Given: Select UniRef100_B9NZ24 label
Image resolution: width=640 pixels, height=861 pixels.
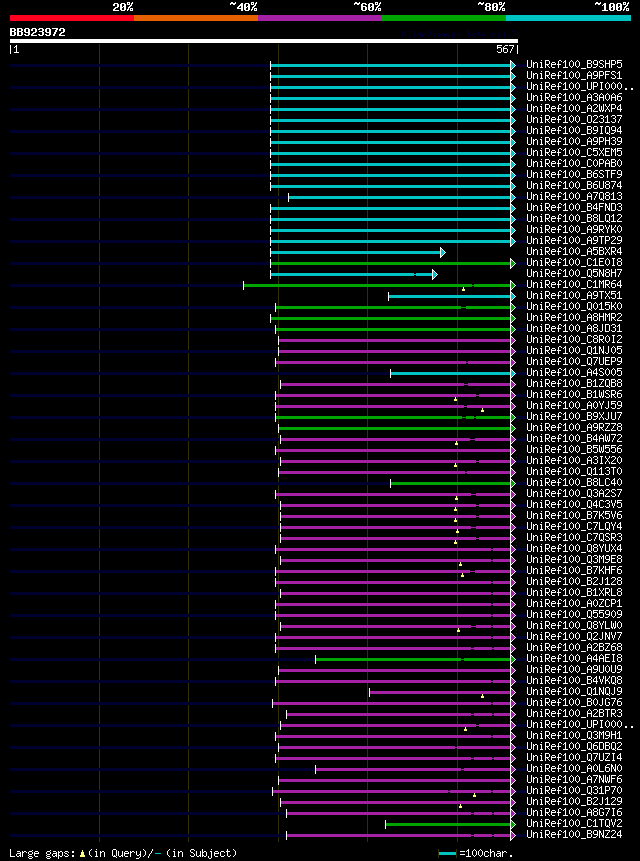Looking at the screenshot, I should click(x=574, y=835).
